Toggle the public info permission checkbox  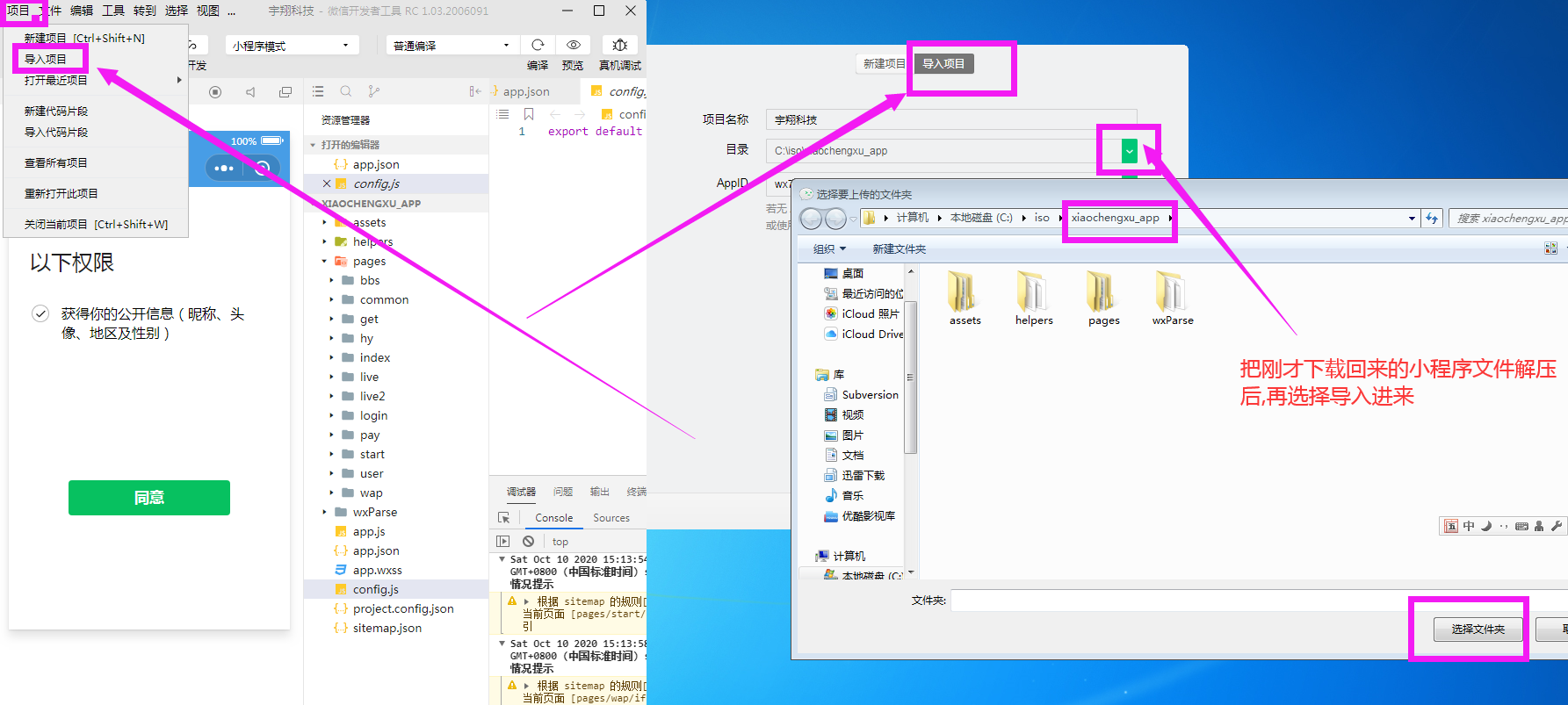(x=40, y=313)
